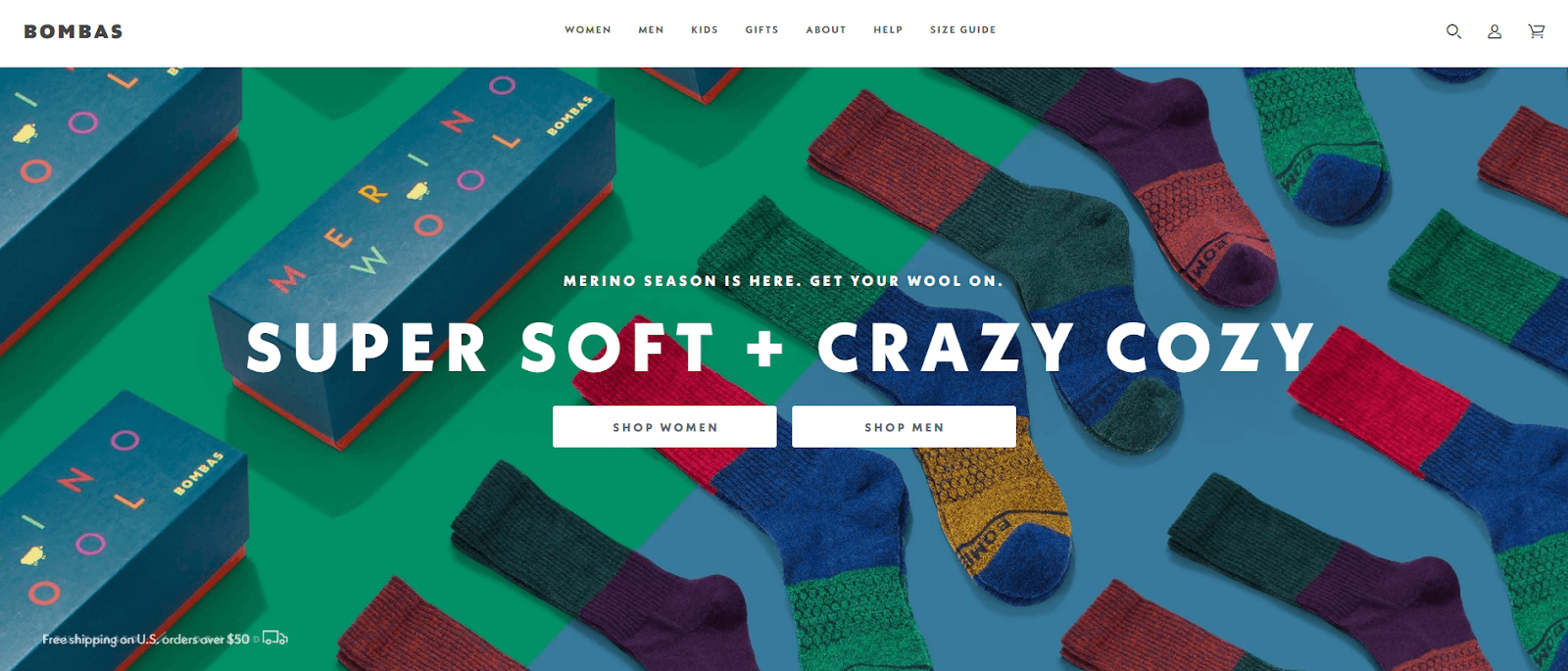View the shopping cart icon

1536,31
